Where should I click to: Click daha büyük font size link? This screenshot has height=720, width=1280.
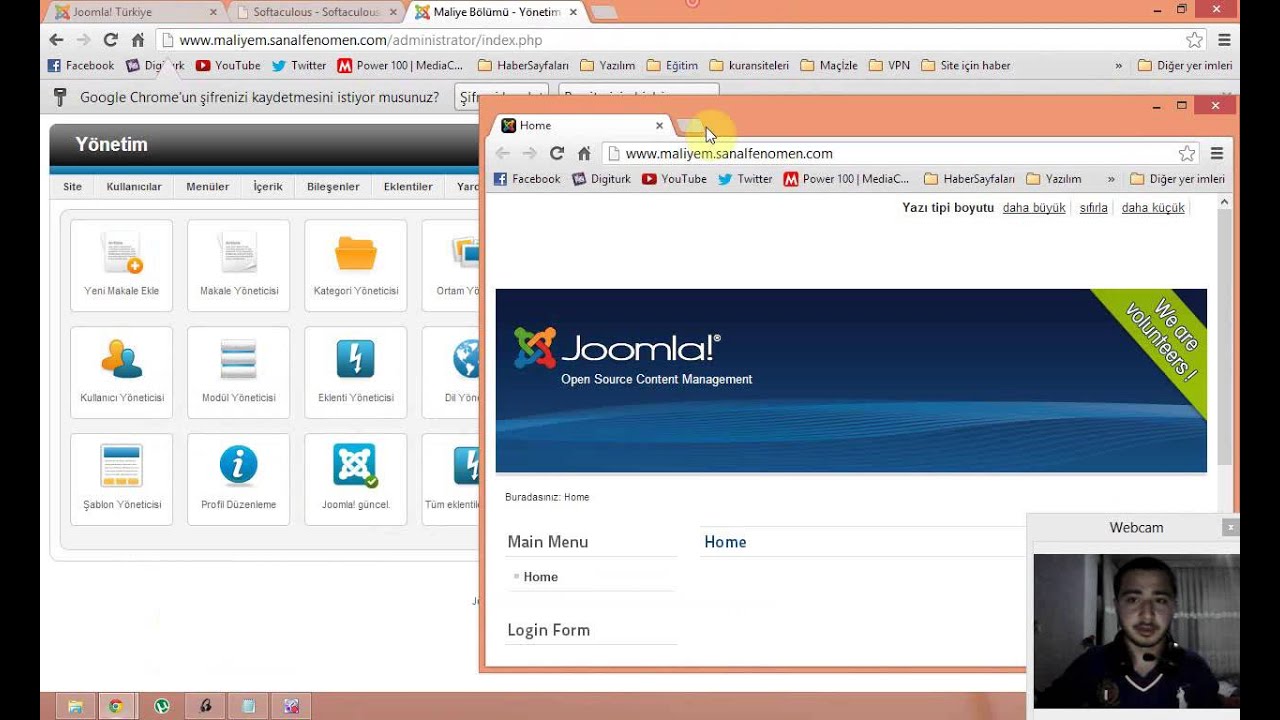(x=1034, y=208)
